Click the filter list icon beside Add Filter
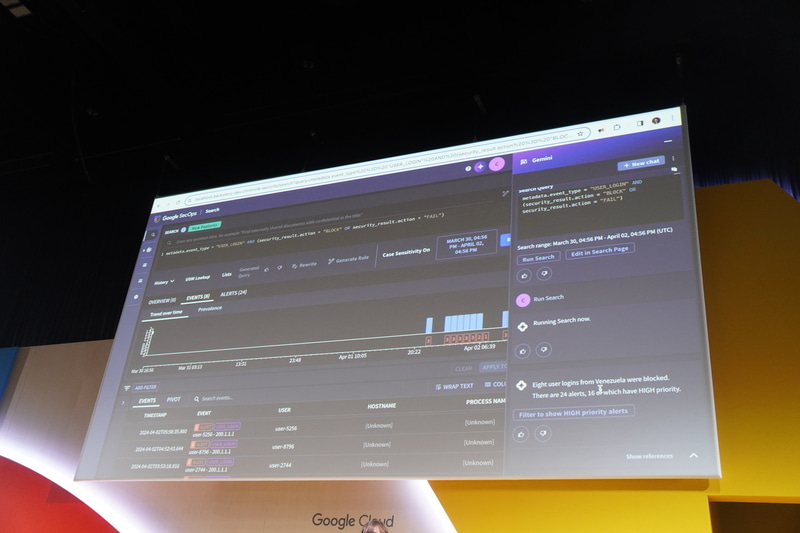Screen dimensions: 800x533 (127, 388)
